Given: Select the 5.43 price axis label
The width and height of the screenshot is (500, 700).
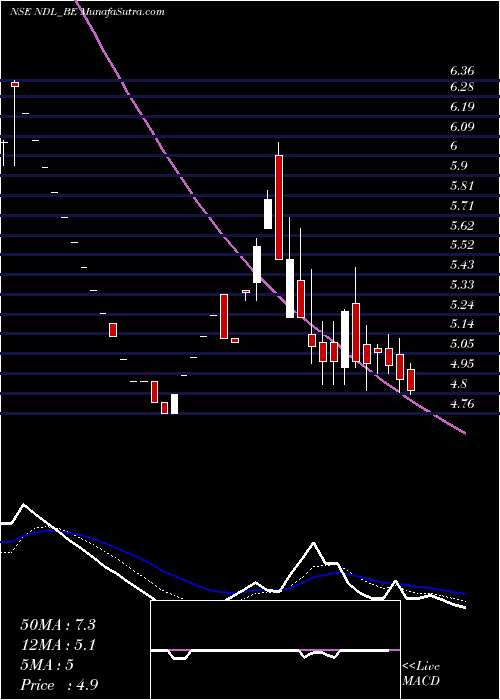Looking at the screenshot, I should pos(462,265).
